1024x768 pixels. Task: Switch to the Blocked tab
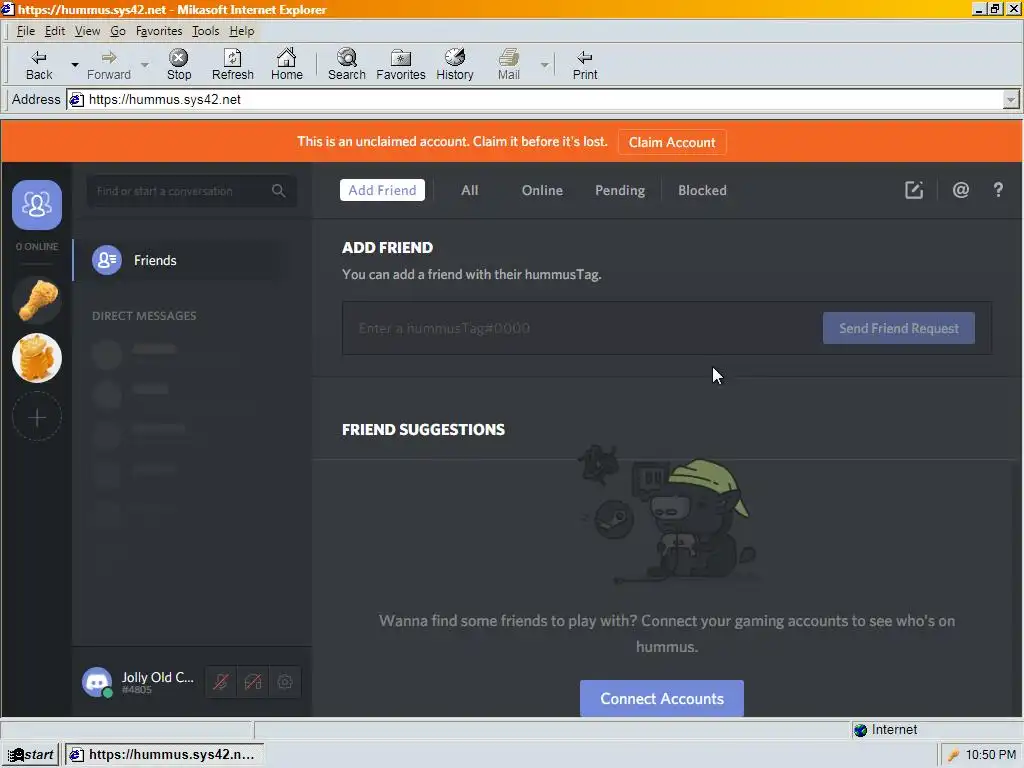pyautogui.click(x=702, y=190)
